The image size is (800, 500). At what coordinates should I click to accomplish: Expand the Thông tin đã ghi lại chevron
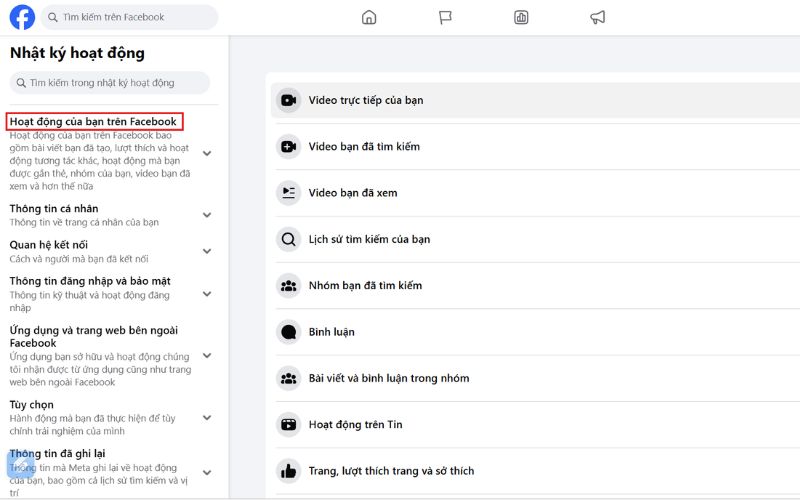pos(207,472)
